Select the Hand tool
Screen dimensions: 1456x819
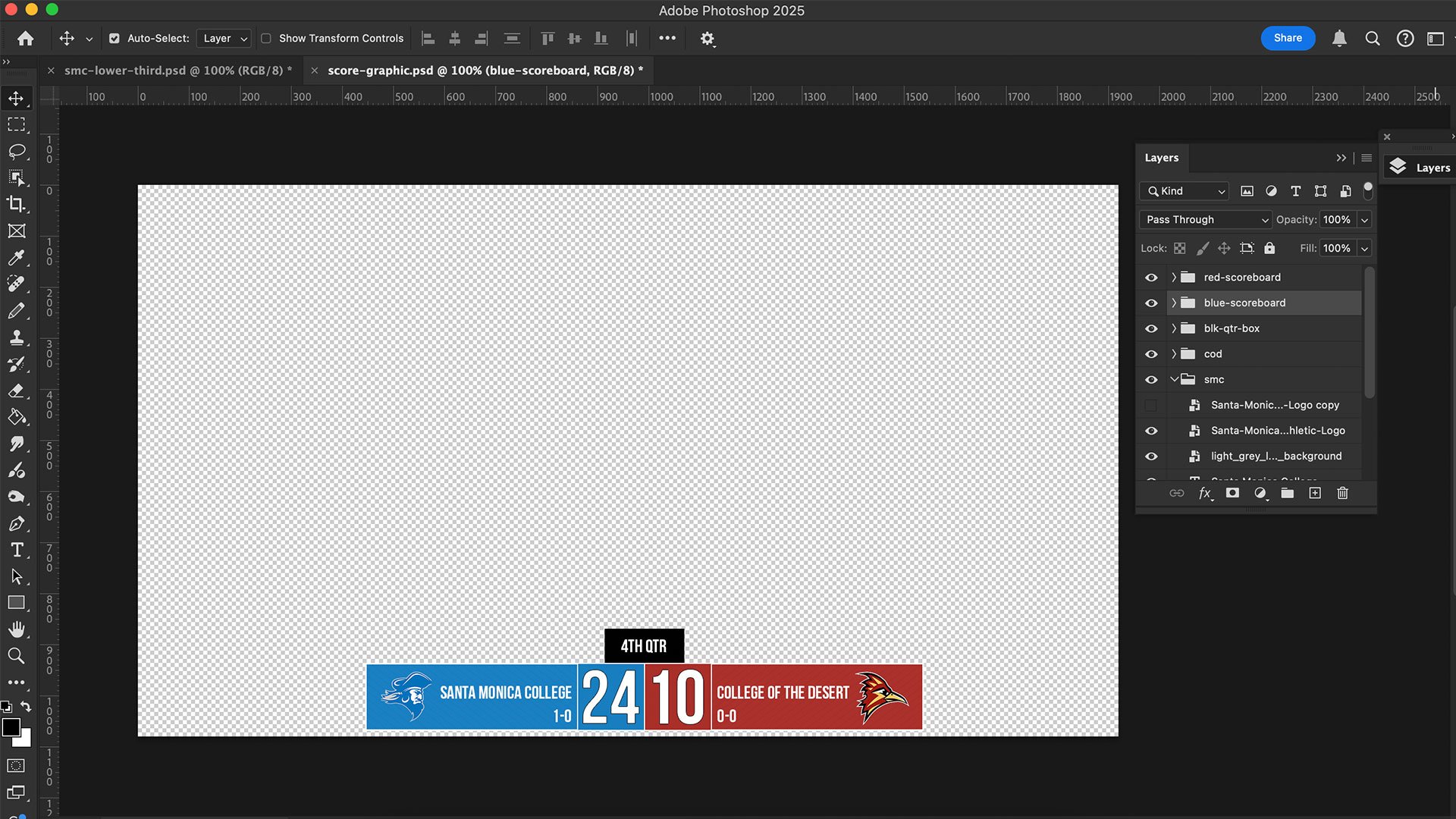[16, 629]
